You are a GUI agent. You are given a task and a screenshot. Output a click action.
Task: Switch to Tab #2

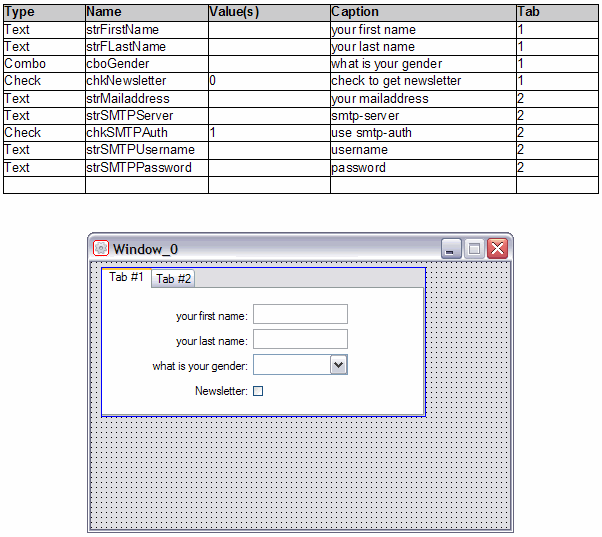coord(173,279)
